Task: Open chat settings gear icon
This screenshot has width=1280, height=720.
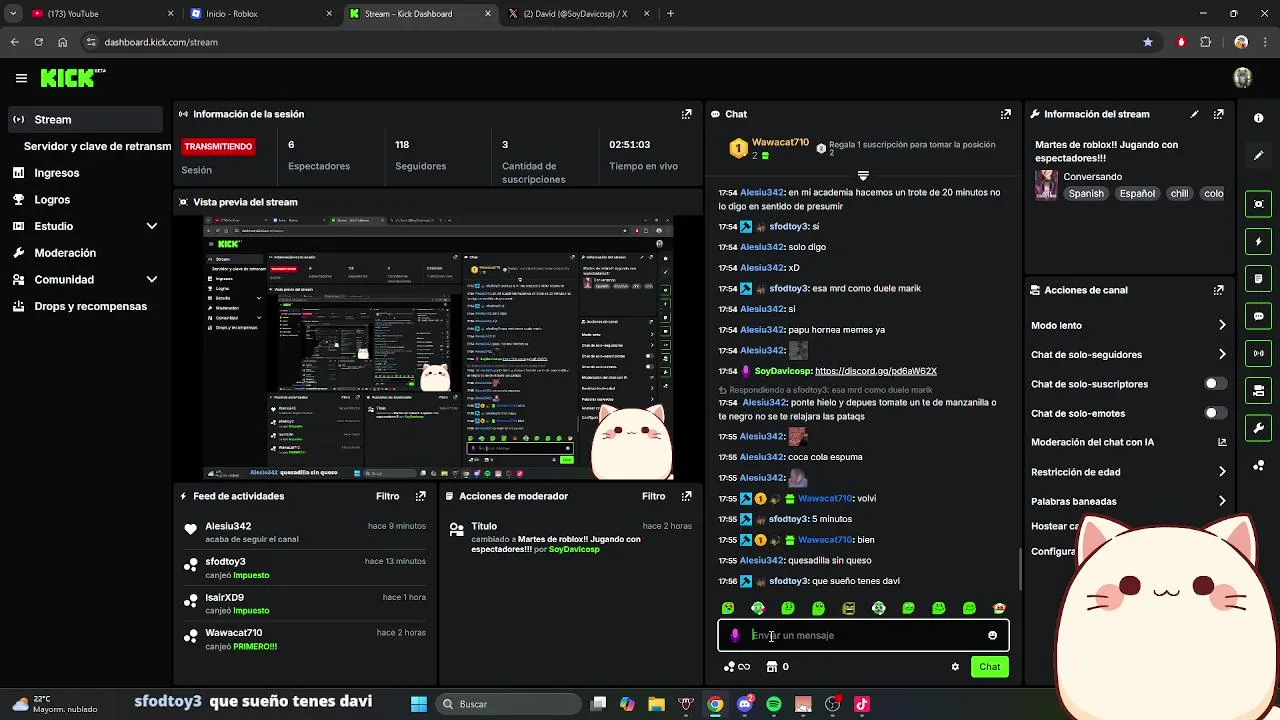Action: (x=955, y=667)
